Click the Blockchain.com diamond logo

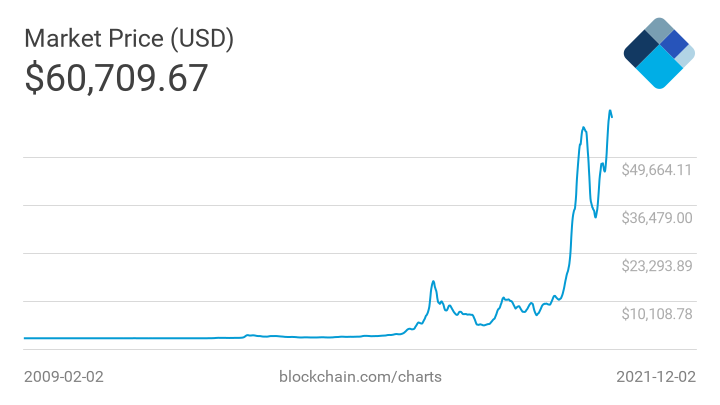658,53
